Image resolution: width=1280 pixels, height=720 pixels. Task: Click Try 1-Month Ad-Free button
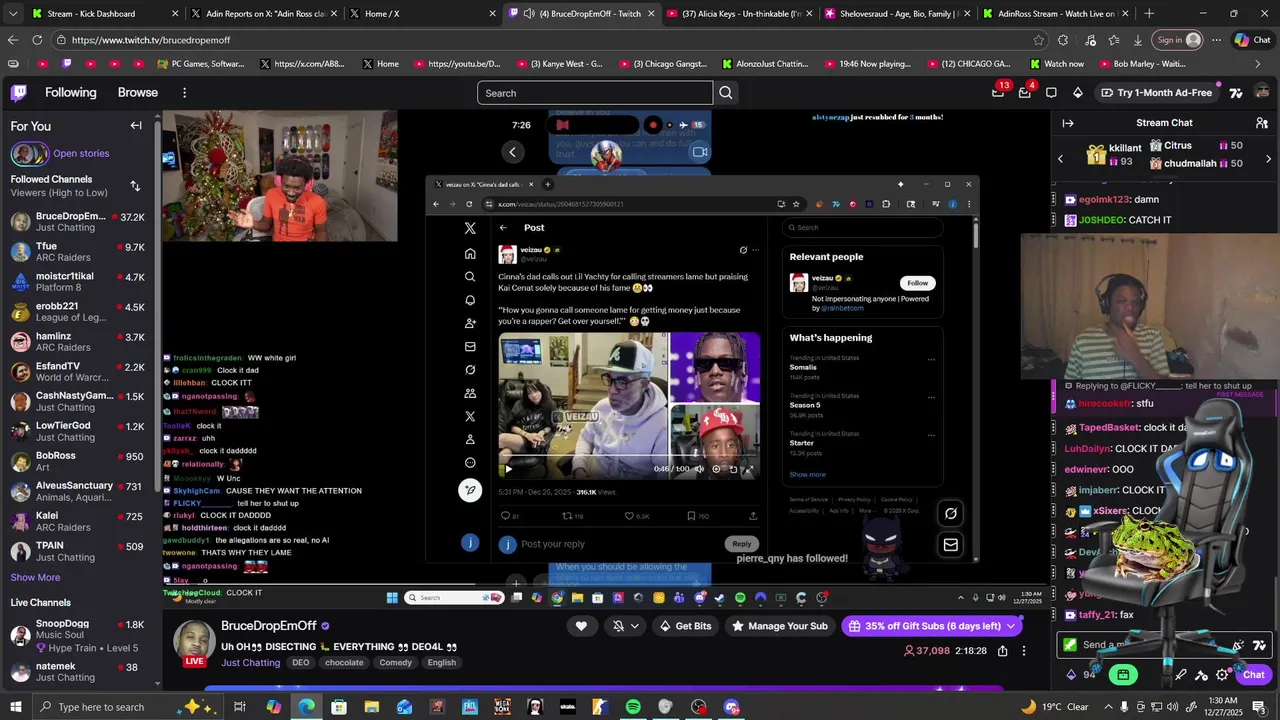pos(1156,93)
